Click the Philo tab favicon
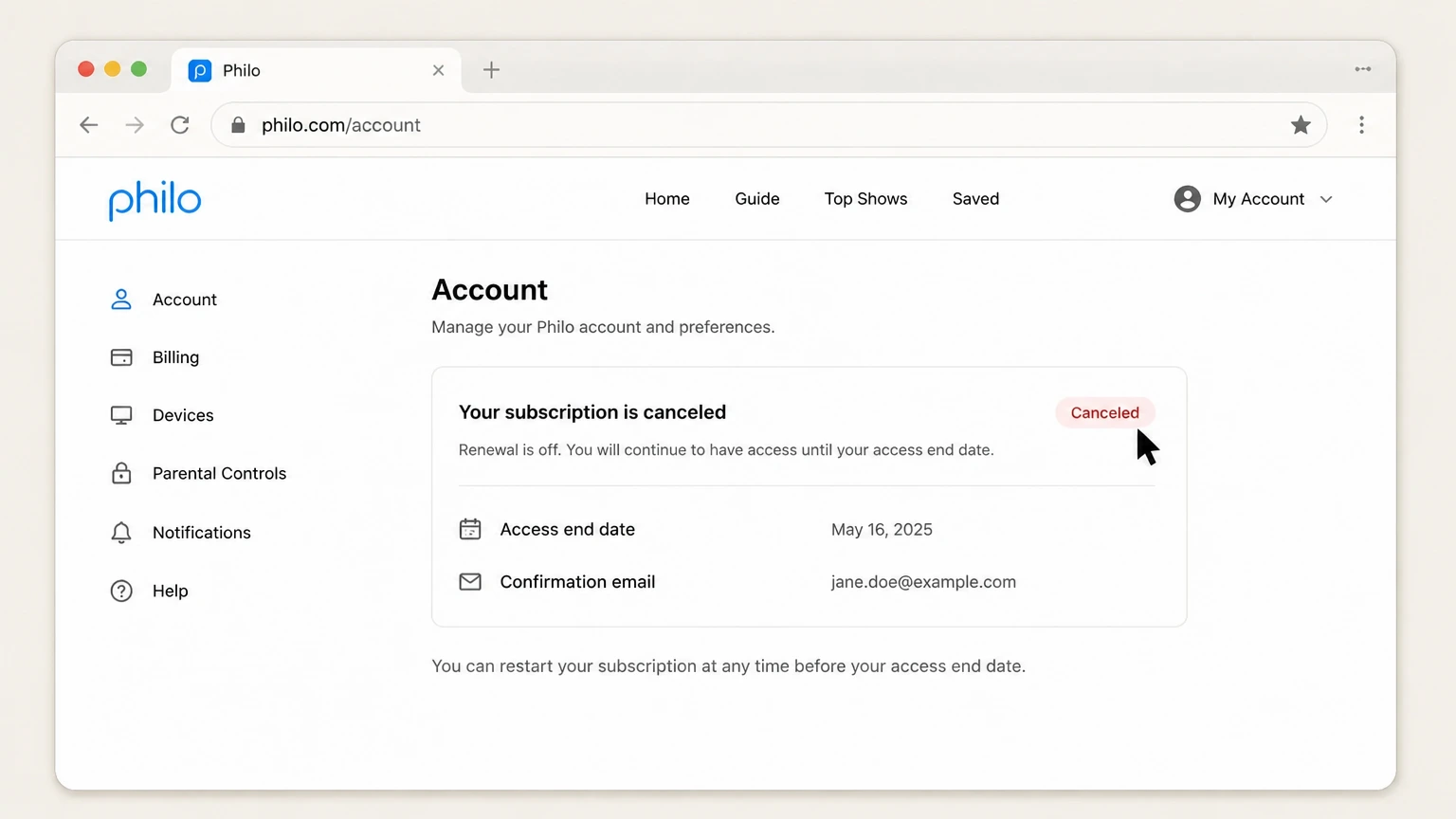1456x819 pixels. [x=200, y=70]
